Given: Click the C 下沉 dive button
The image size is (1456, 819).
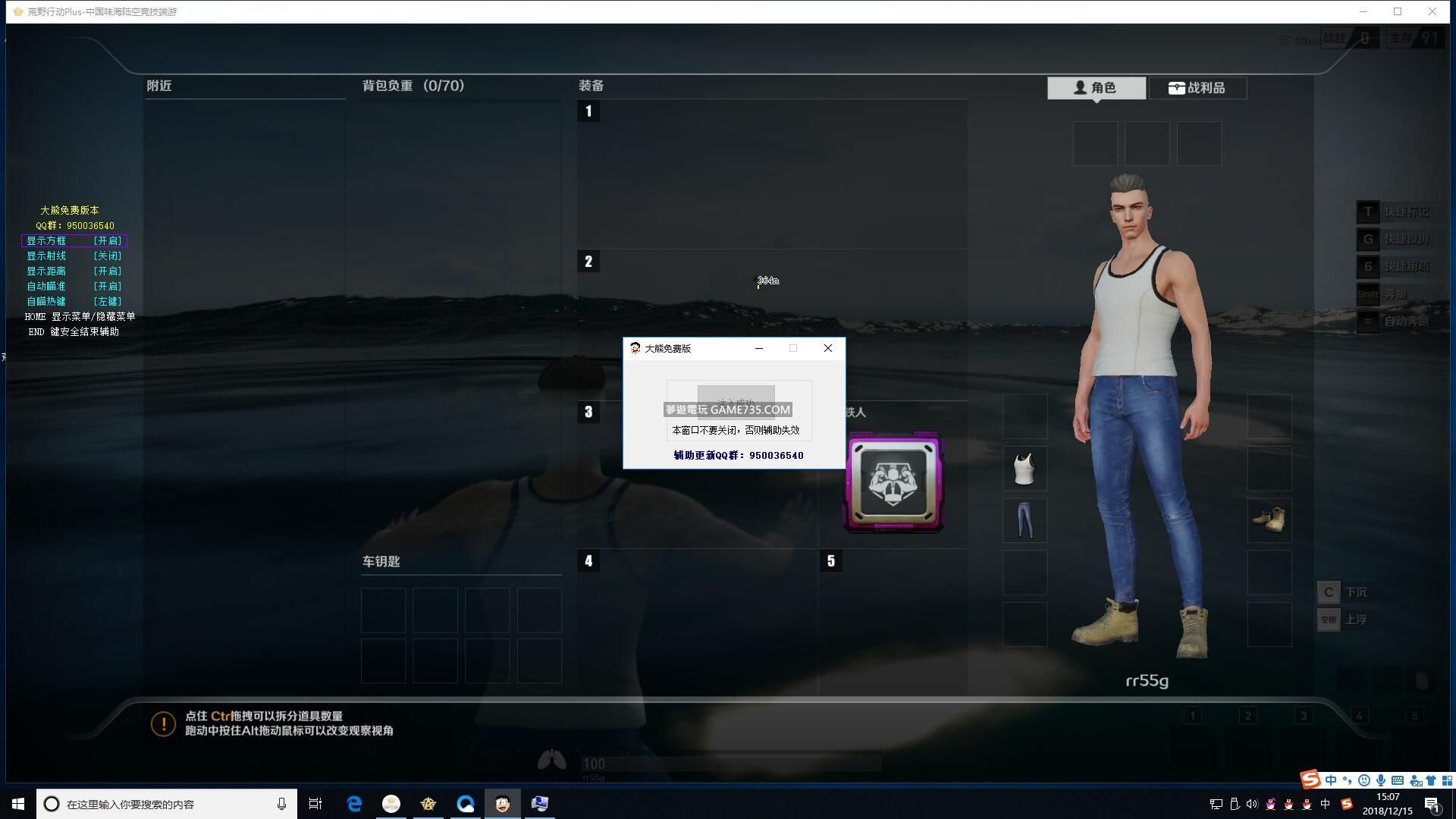Looking at the screenshot, I should click(x=1328, y=592).
